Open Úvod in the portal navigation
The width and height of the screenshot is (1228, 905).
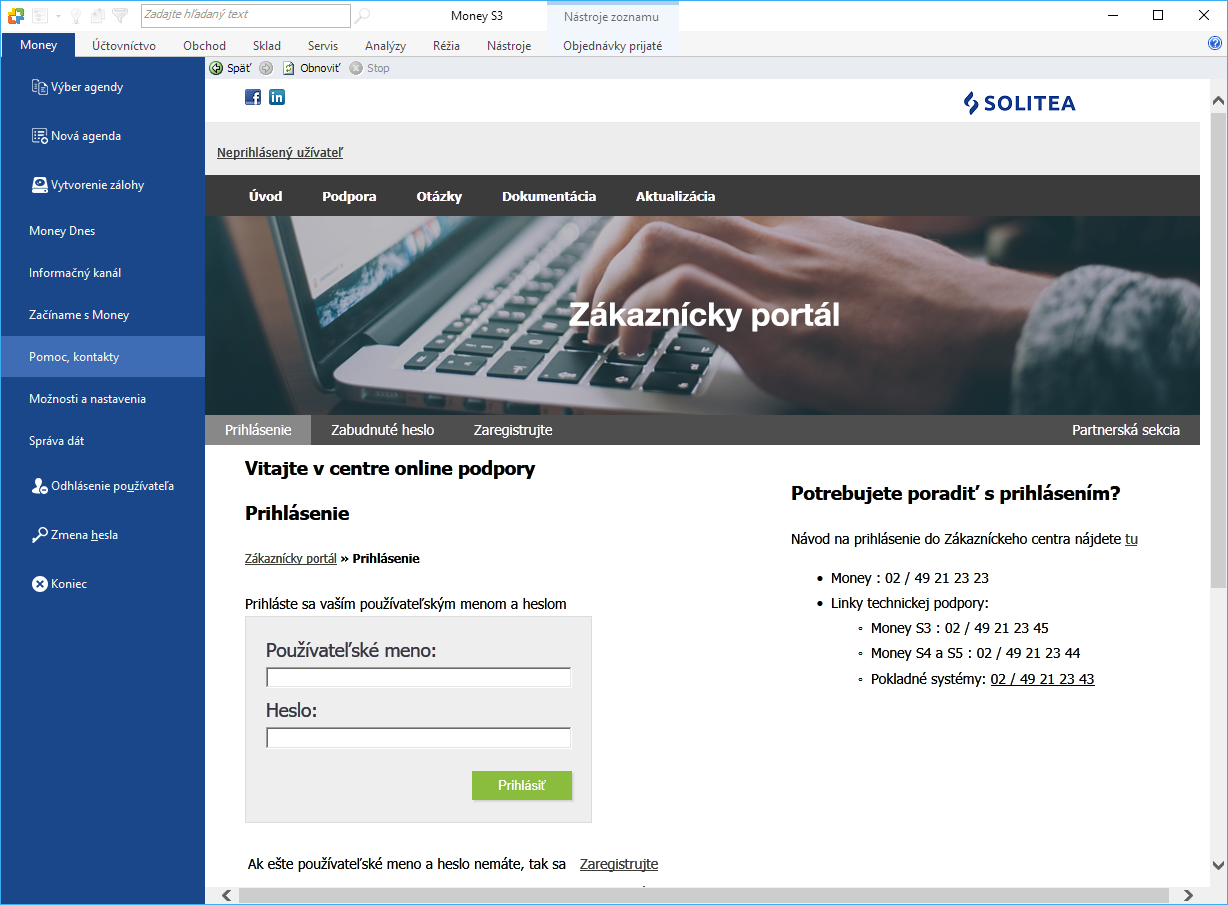tap(266, 196)
